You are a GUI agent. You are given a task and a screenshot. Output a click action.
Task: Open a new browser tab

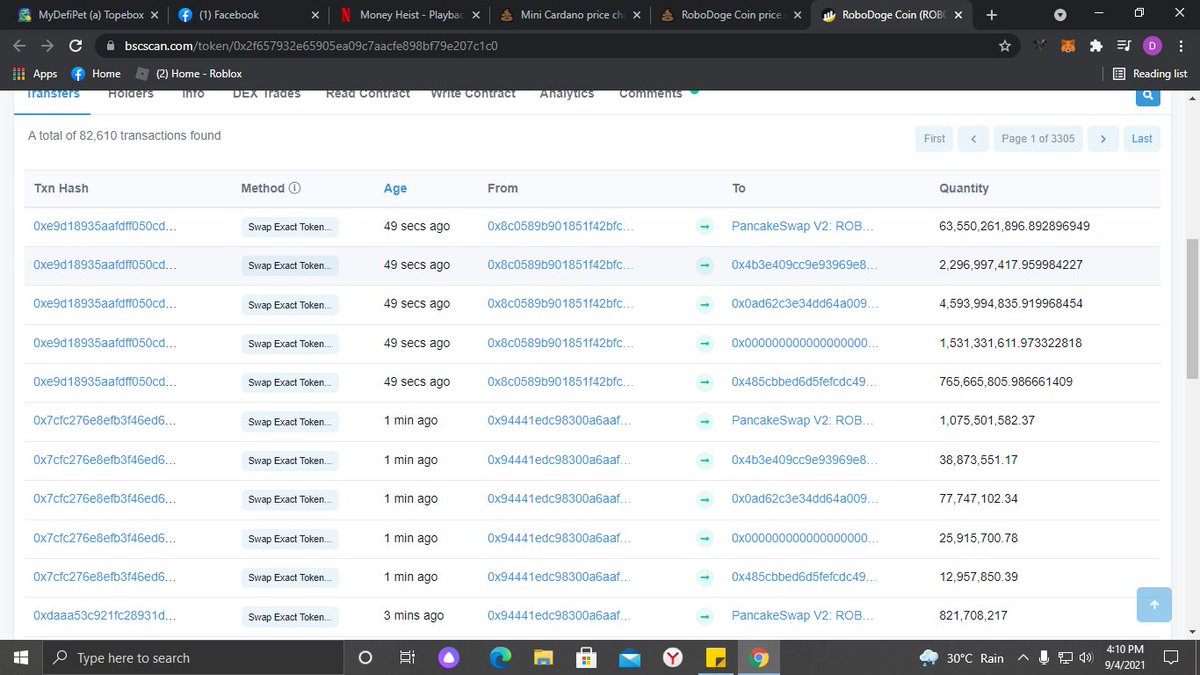click(x=991, y=15)
